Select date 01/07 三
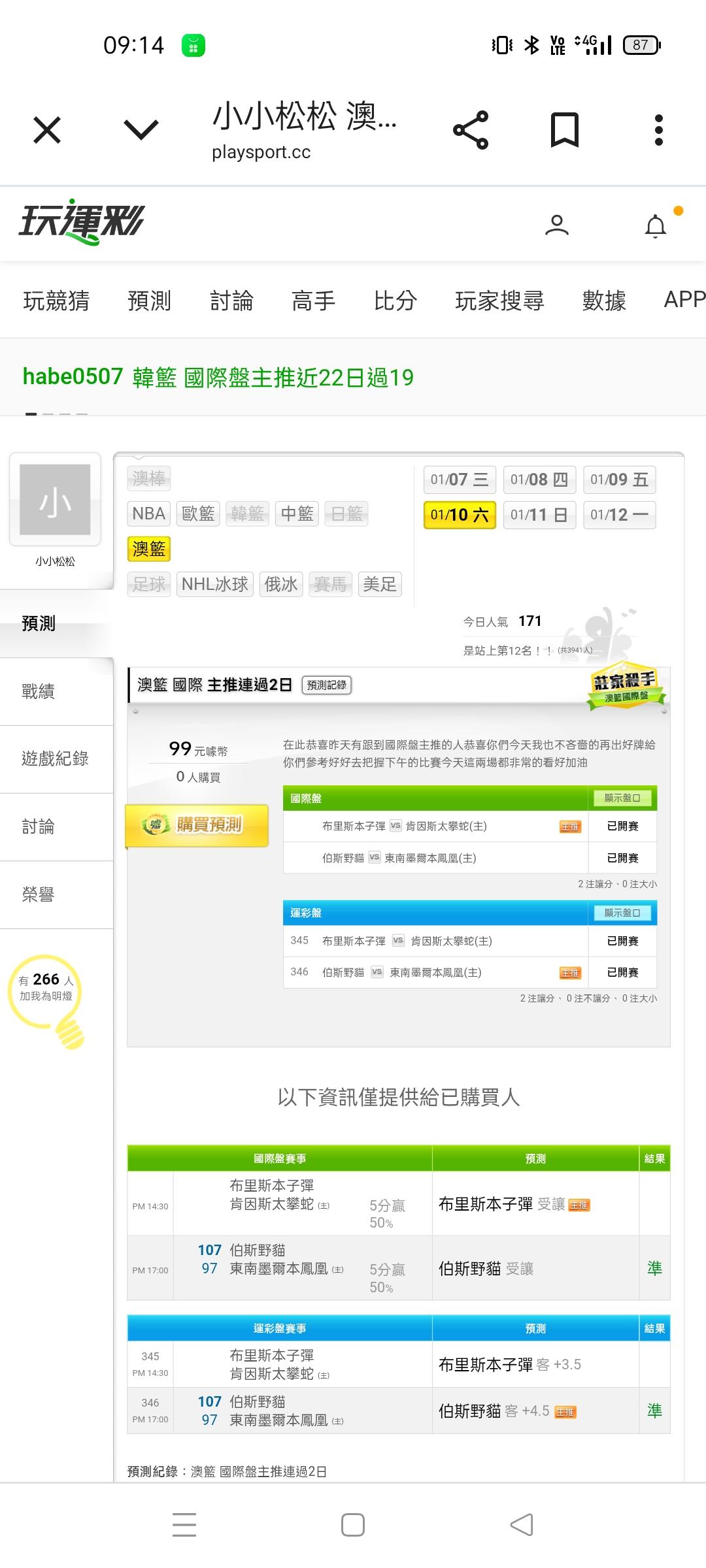 [460, 480]
